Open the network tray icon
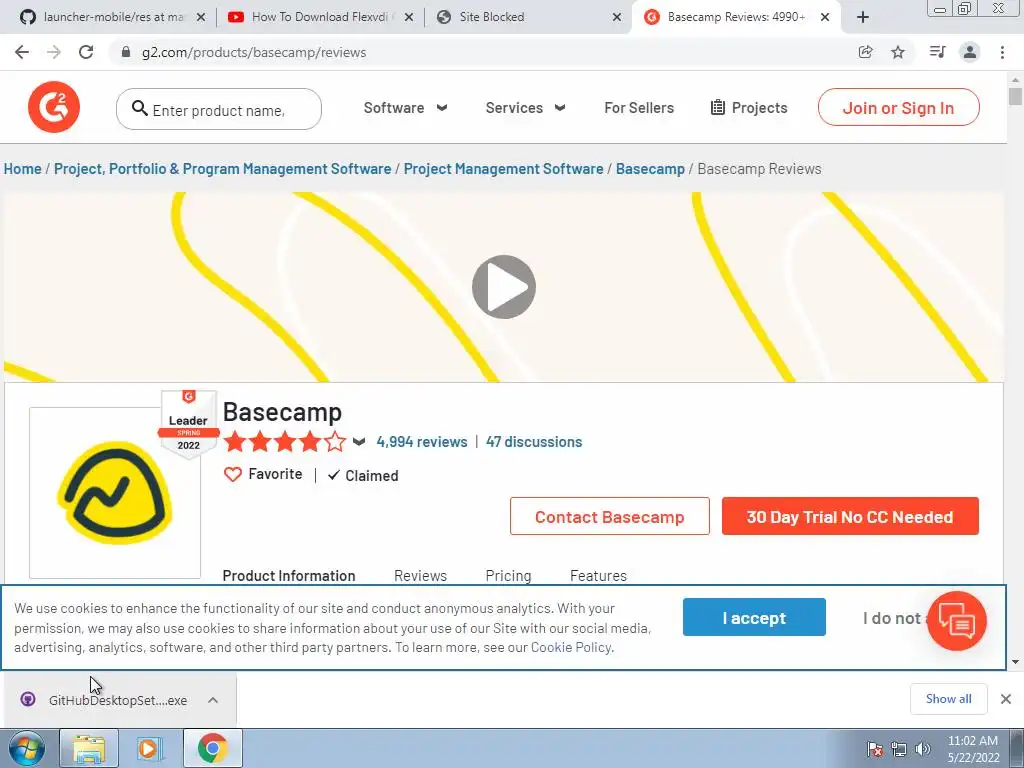Screen dimensions: 1024x768 click(x=899, y=749)
